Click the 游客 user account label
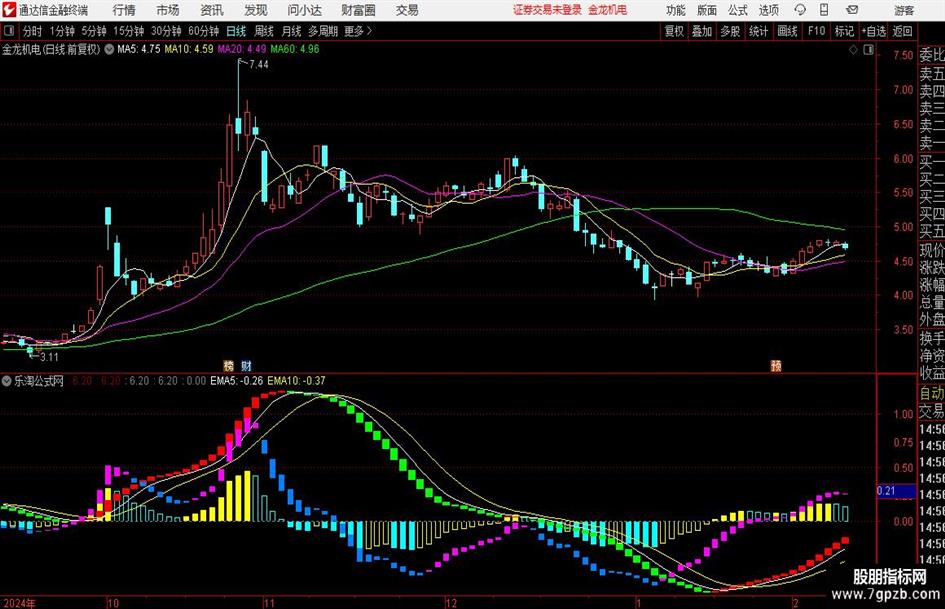The image size is (945, 609). (x=904, y=10)
